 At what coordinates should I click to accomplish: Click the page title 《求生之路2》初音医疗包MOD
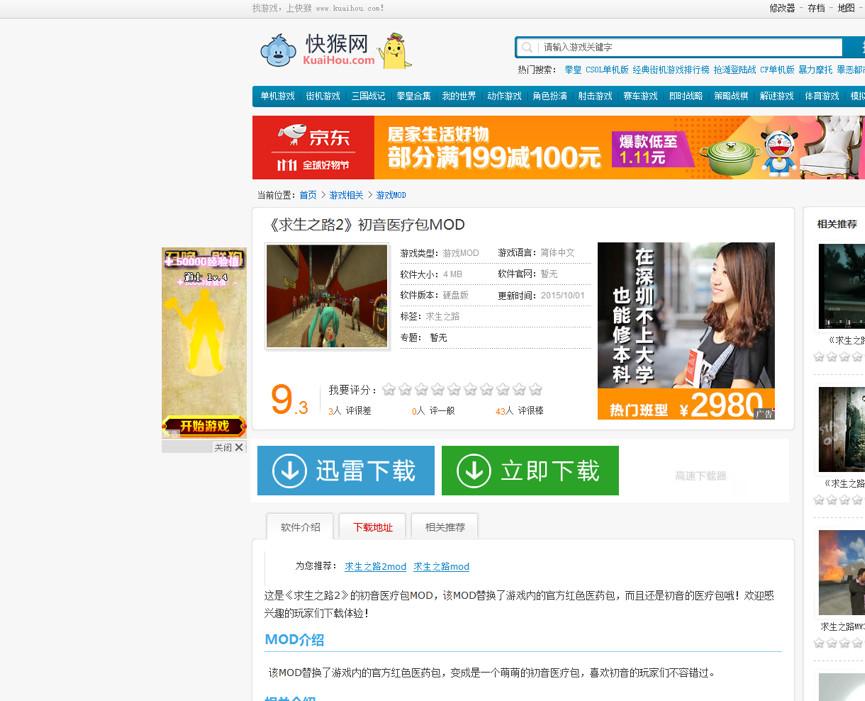point(367,225)
